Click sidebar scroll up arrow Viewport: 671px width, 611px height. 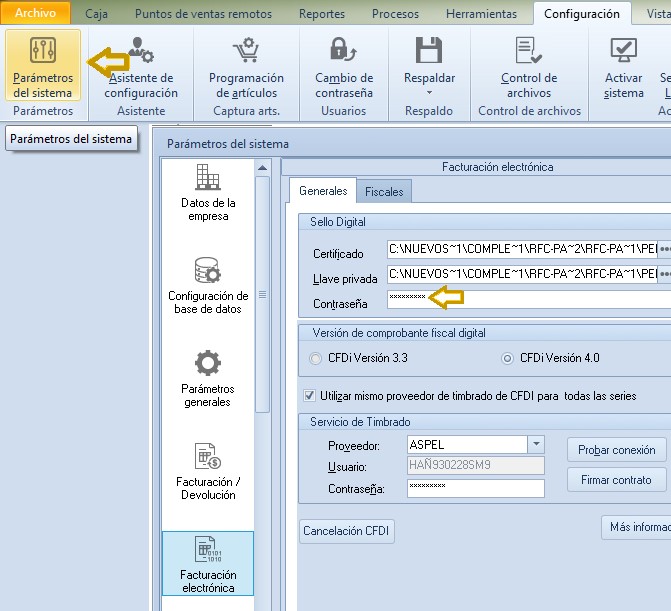click(262, 168)
